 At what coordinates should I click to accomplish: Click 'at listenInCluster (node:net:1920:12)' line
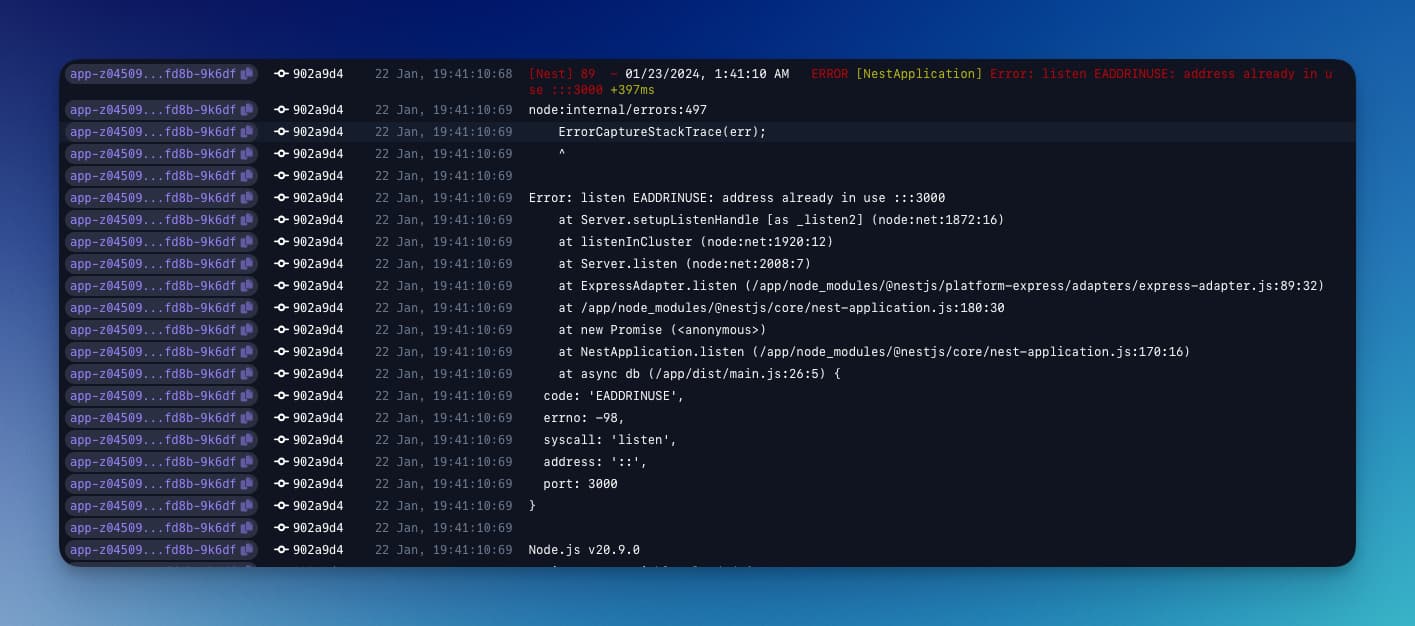click(x=695, y=242)
